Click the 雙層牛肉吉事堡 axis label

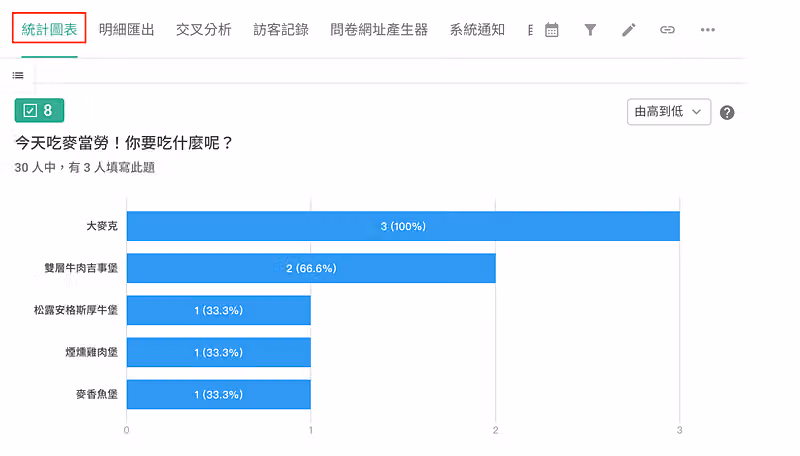click(81, 268)
